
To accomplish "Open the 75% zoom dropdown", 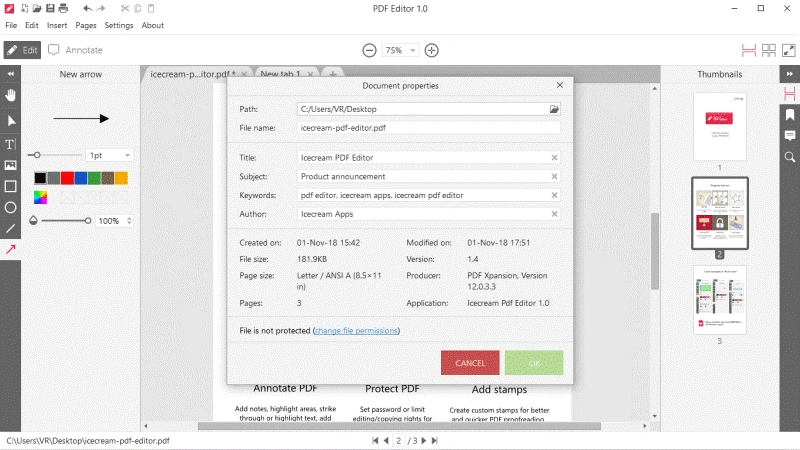I will 412,50.
